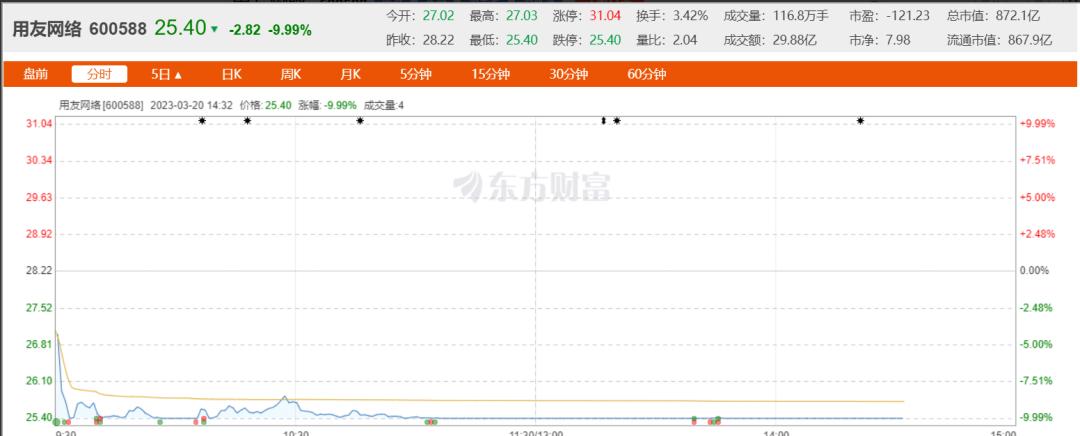Expand the 5日 multi-day dropdown
The image size is (1080, 436).
point(167,74)
